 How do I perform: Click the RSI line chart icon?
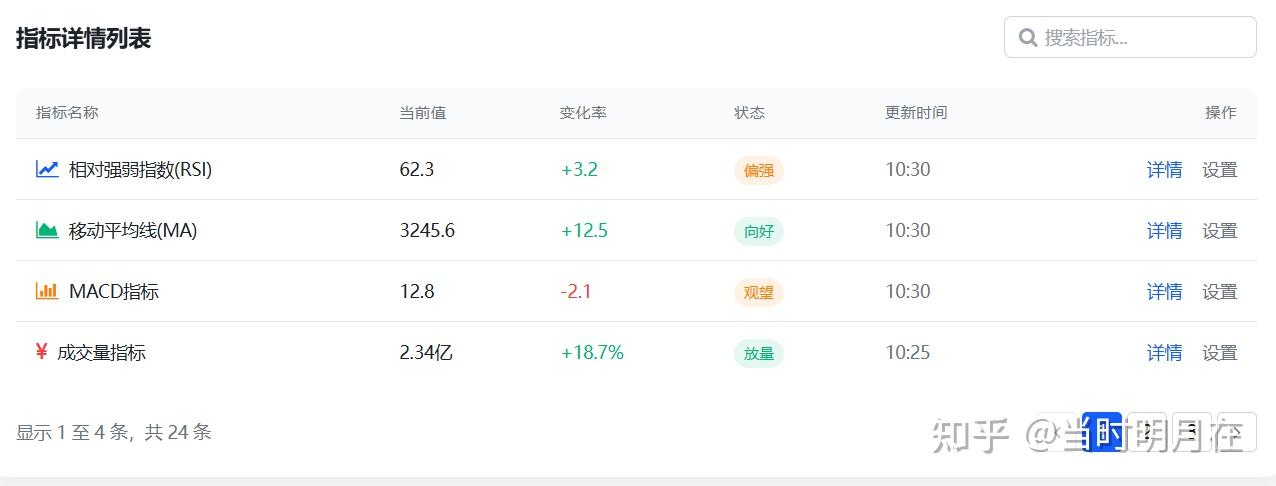click(x=47, y=169)
